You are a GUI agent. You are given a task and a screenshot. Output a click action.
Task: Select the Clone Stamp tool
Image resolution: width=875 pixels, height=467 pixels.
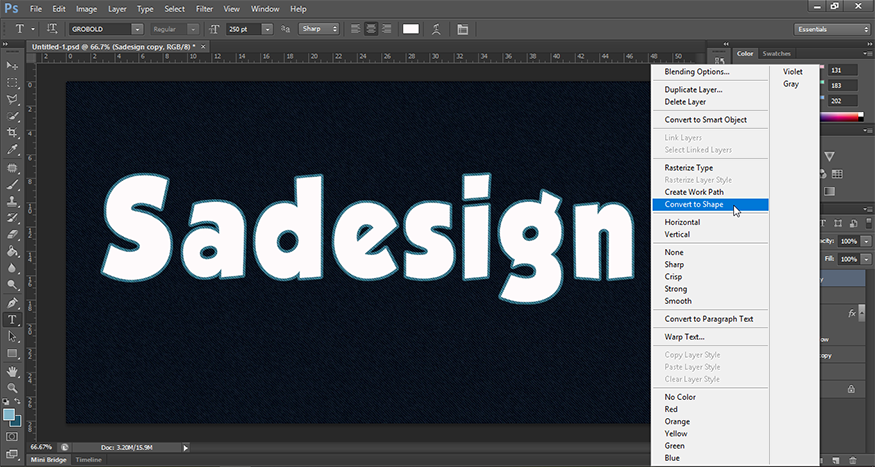pyautogui.click(x=12, y=201)
